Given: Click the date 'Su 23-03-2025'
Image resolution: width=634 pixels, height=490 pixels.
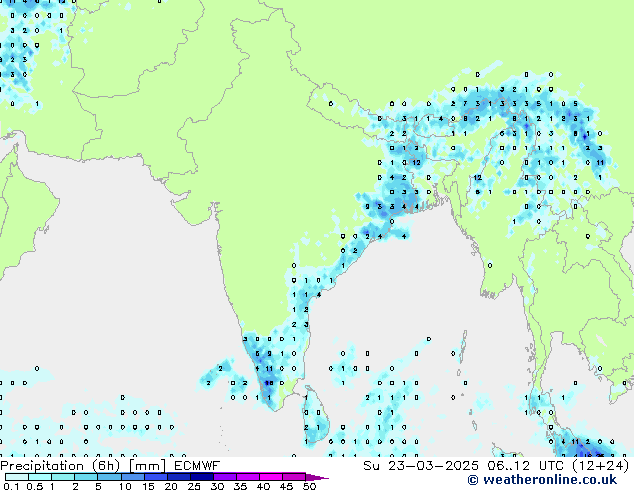Looking at the screenshot, I should (x=421, y=466).
